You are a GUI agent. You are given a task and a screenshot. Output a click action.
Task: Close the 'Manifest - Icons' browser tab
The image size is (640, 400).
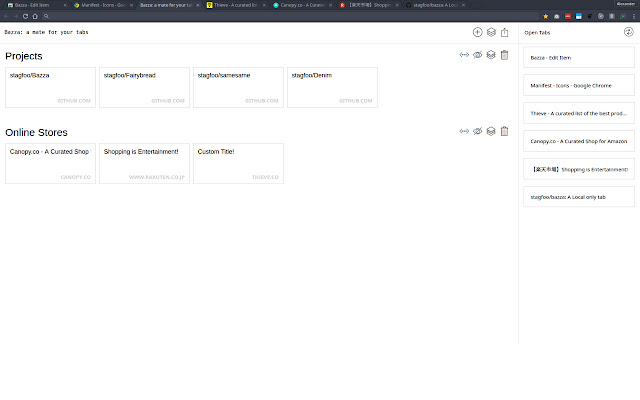131,5
